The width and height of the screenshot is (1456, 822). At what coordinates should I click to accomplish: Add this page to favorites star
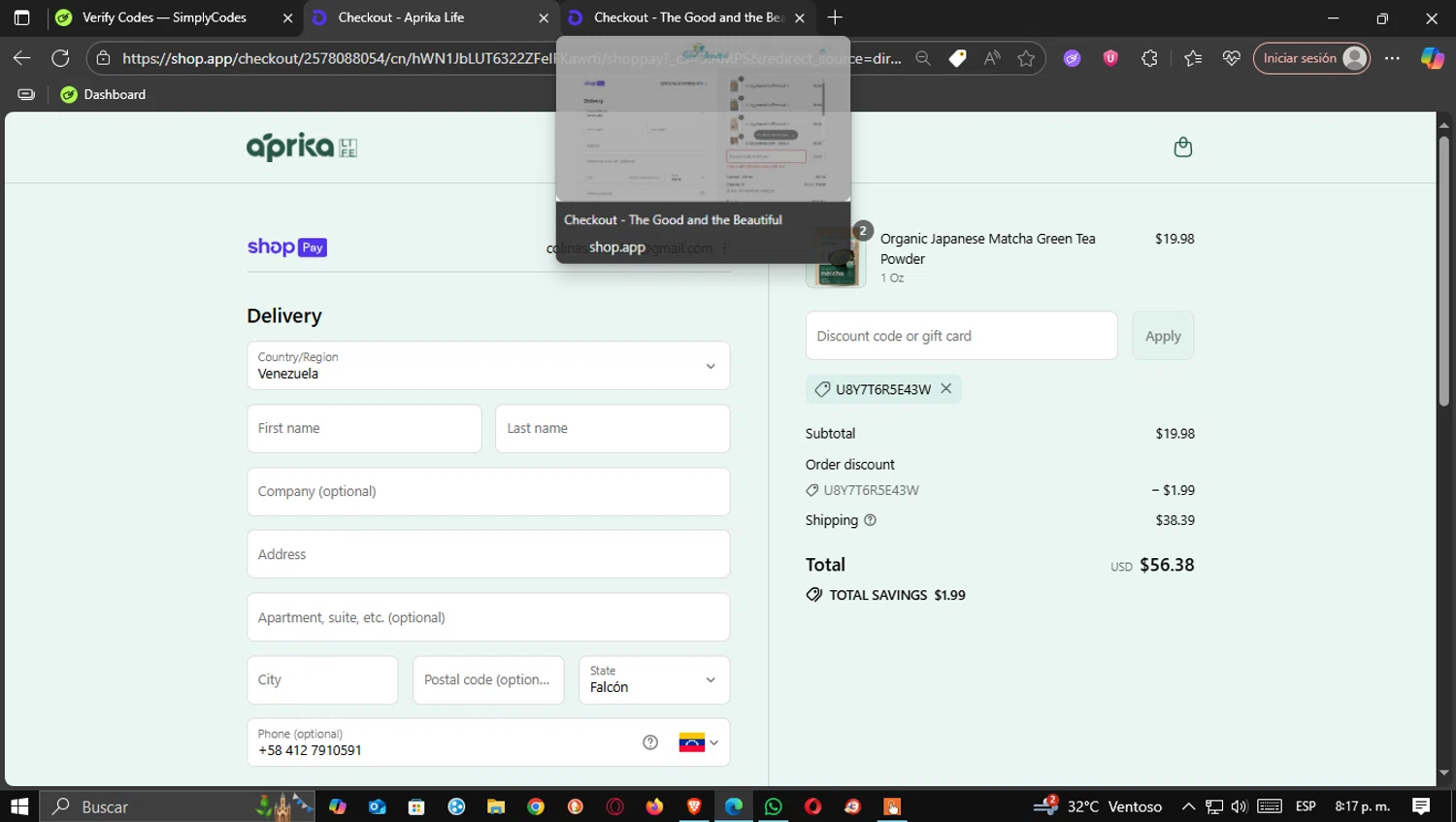coord(1026,58)
